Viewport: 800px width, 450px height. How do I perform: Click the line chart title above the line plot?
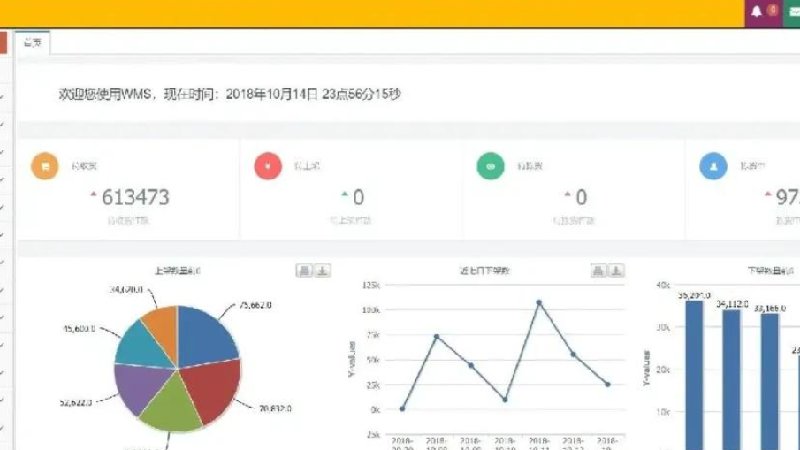coord(484,270)
